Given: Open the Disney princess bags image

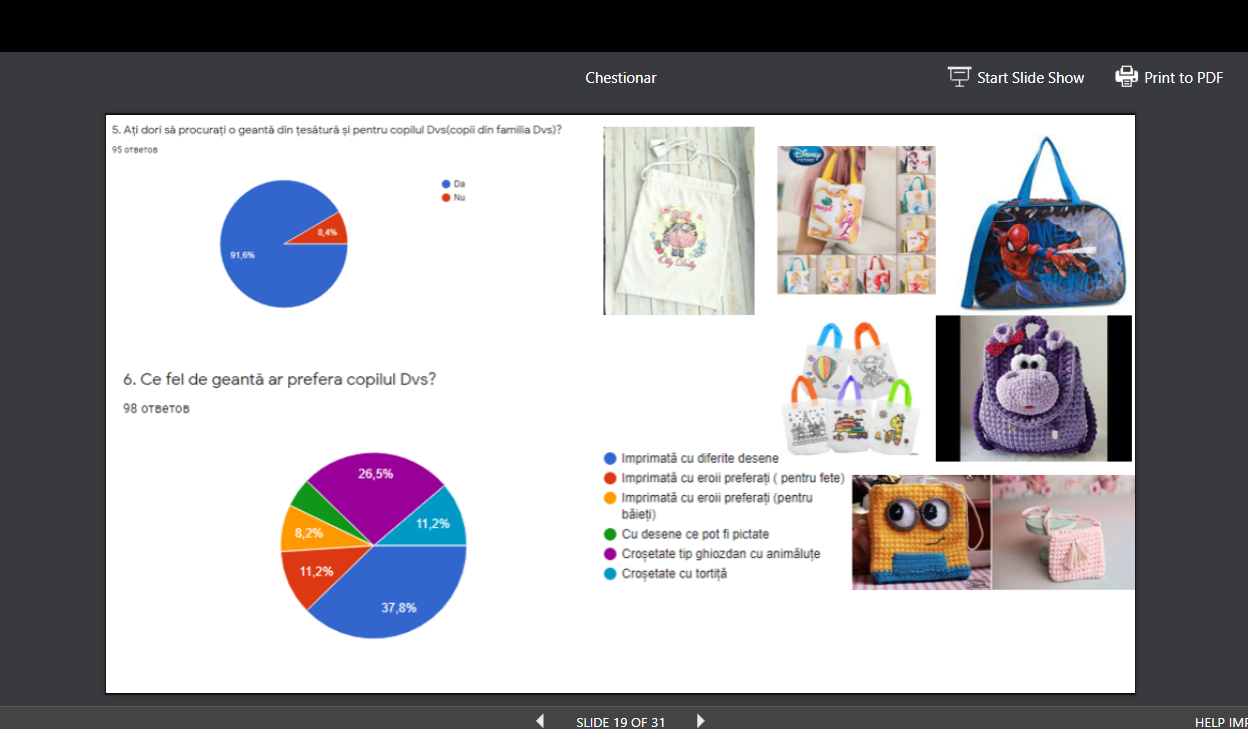Looking at the screenshot, I should [856, 220].
